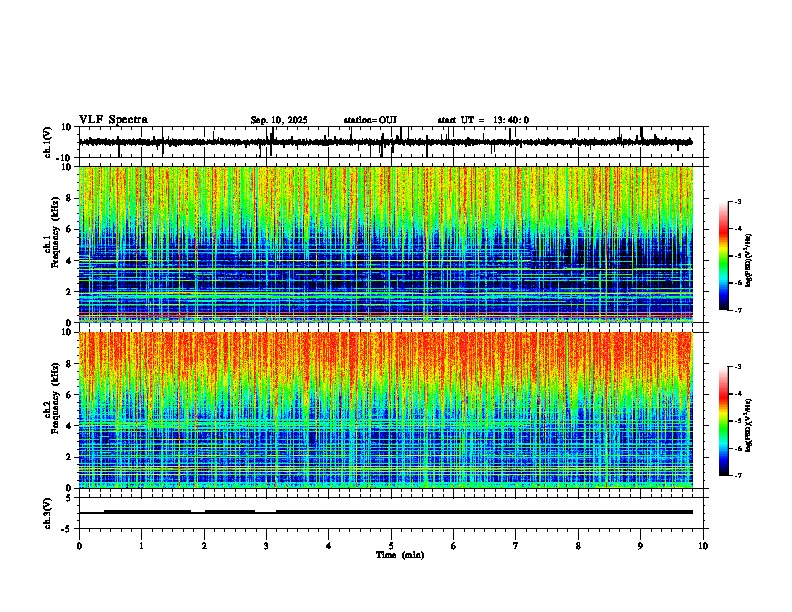Click the 'VLF Spectra' title text
This screenshot has width=792, height=612.
click(x=113, y=120)
